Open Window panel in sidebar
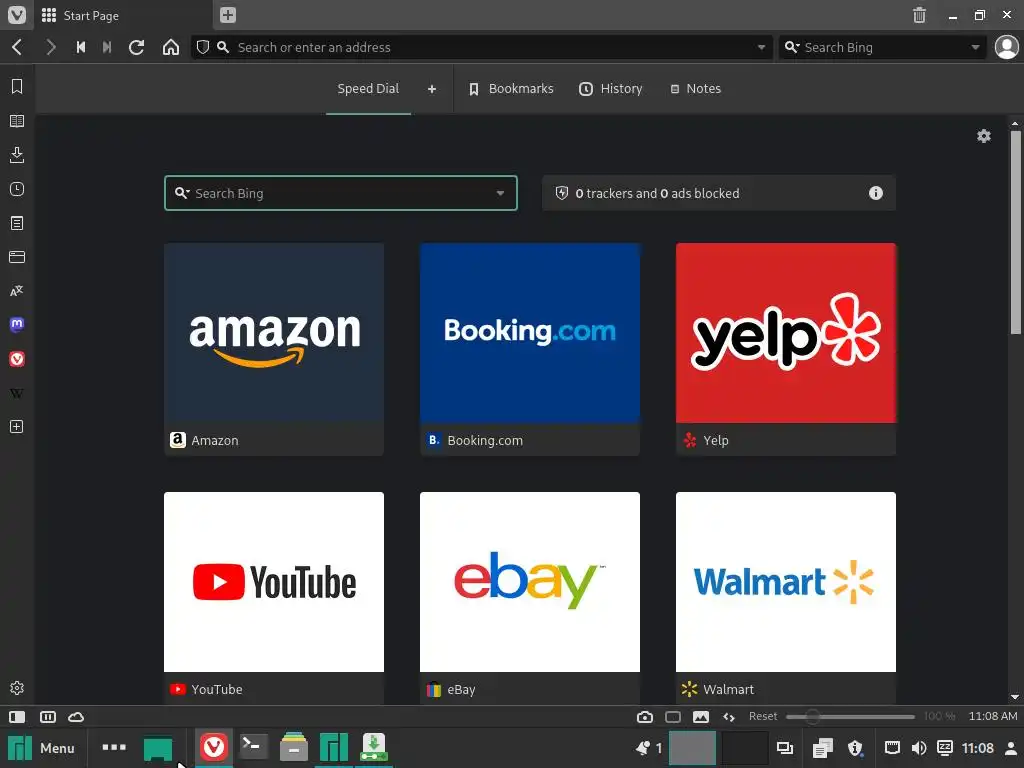The width and height of the screenshot is (1024, 768). pos(17,257)
